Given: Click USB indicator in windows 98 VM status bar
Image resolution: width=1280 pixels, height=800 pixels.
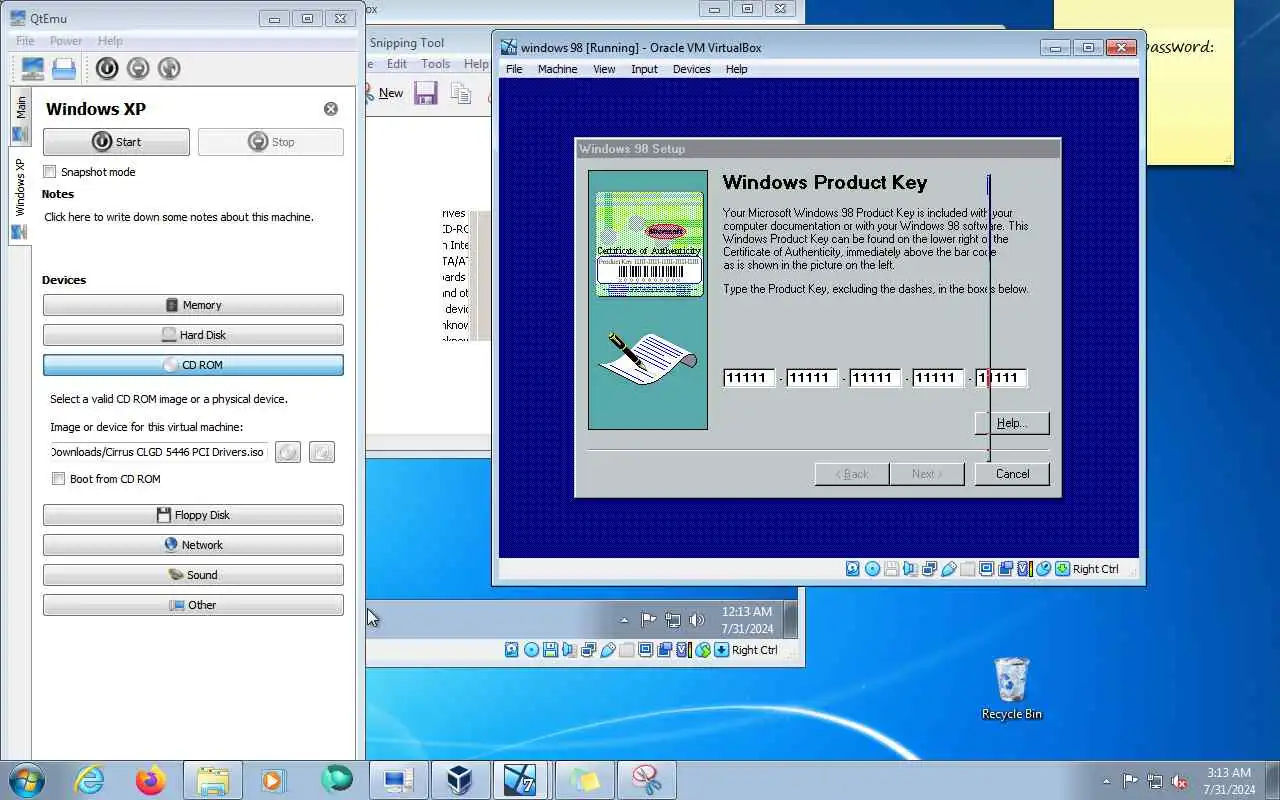Looking at the screenshot, I should click(948, 569).
